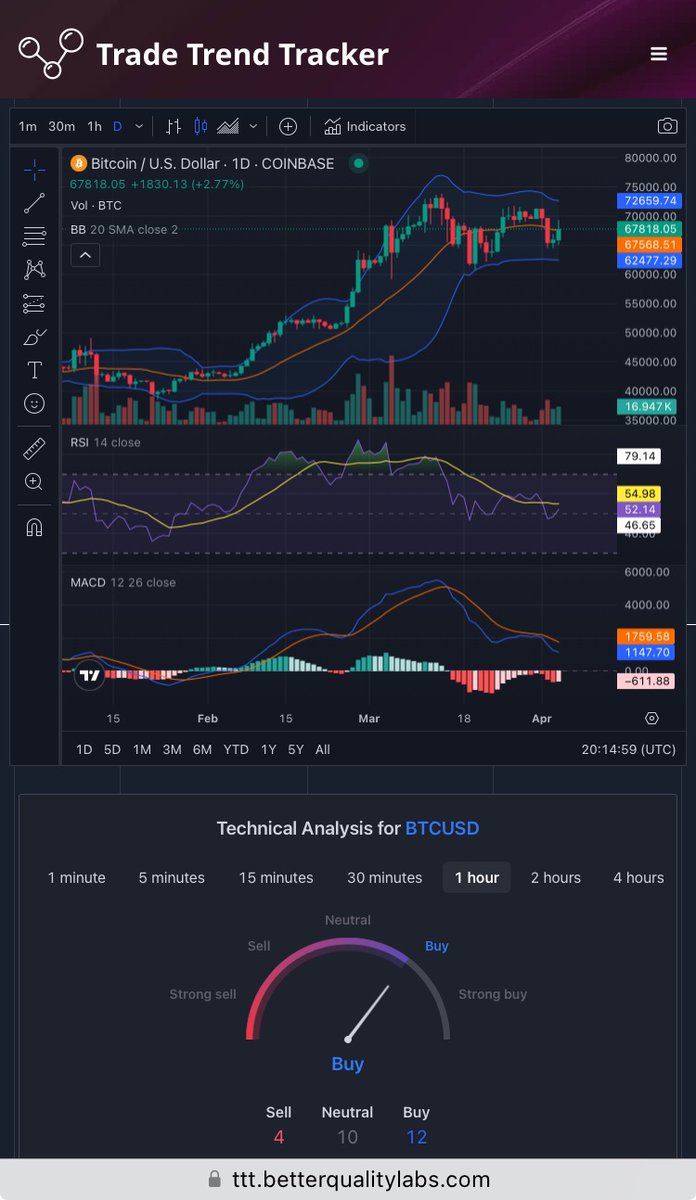Click the TradingView logo on the chart
696x1200 pixels.
click(x=90, y=676)
